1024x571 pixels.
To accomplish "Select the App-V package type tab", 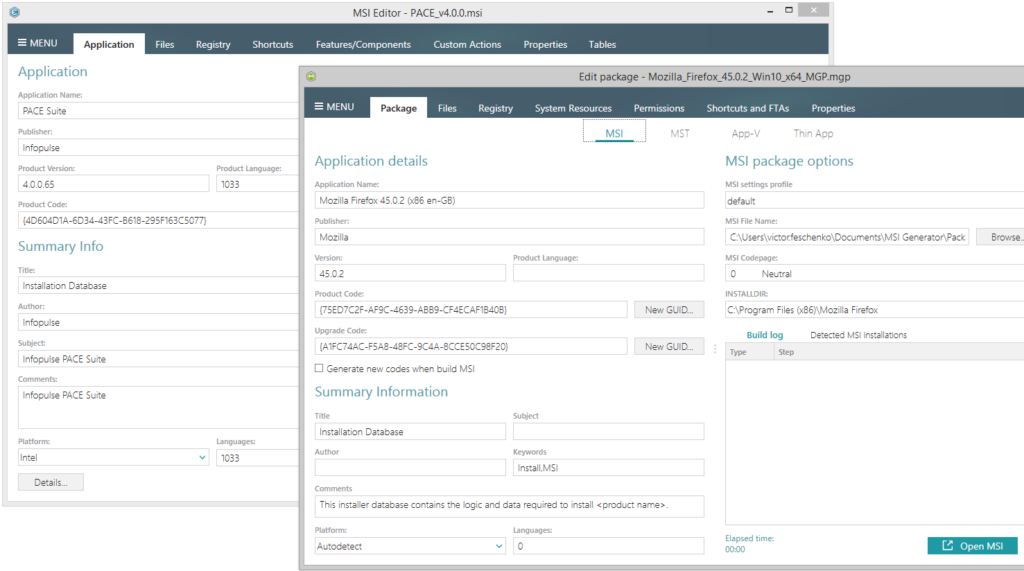I will coord(745,133).
